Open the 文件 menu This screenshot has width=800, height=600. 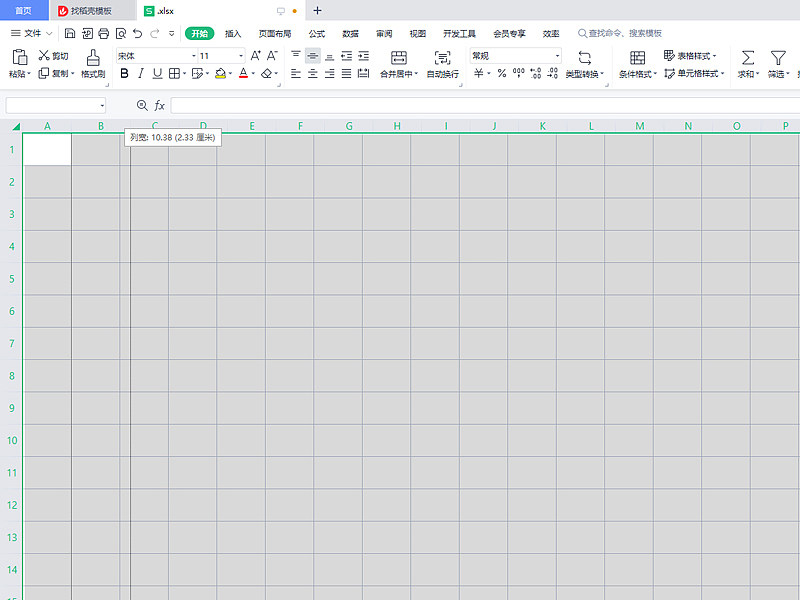[x=32, y=33]
